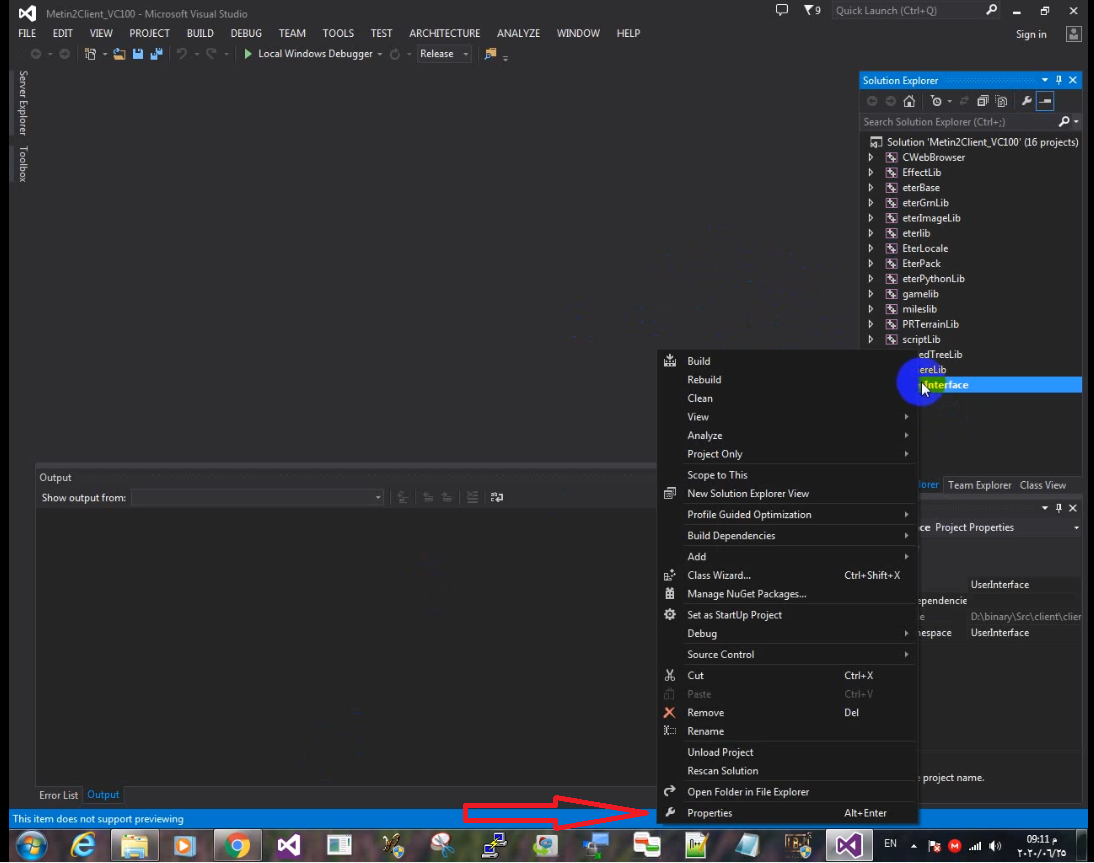The width and height of the screenshot is (1094, 863).
Task: Expand the eterBase project node
Action: (x=871, y=188)
